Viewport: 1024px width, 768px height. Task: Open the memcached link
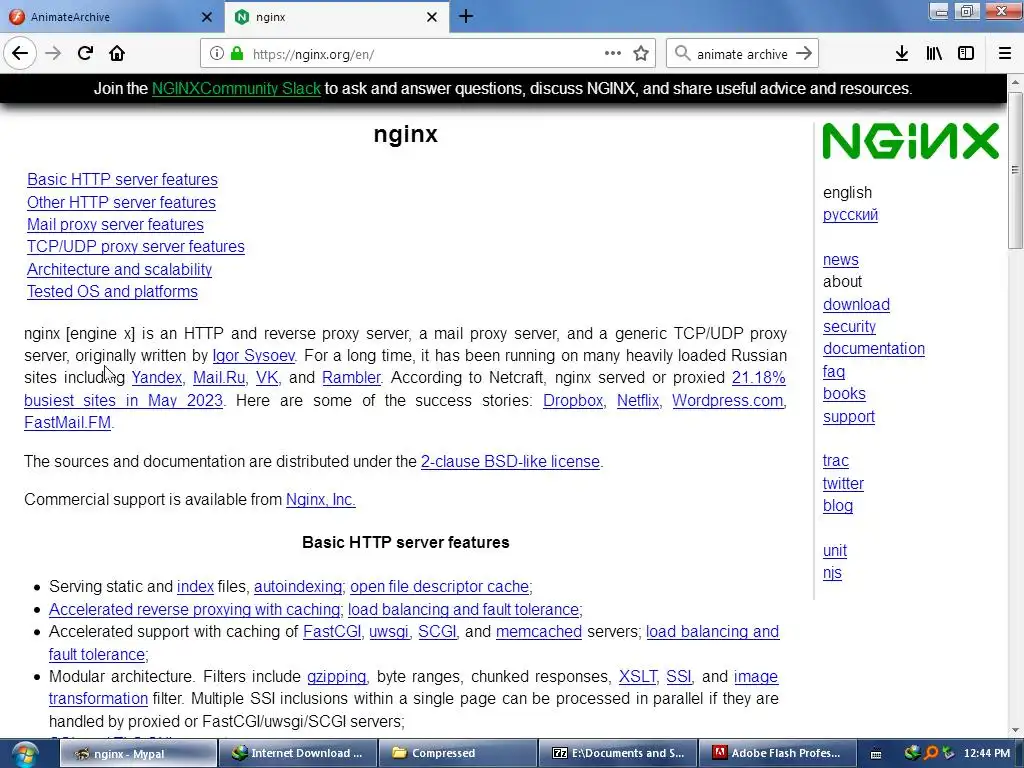[x=539, y=632]
